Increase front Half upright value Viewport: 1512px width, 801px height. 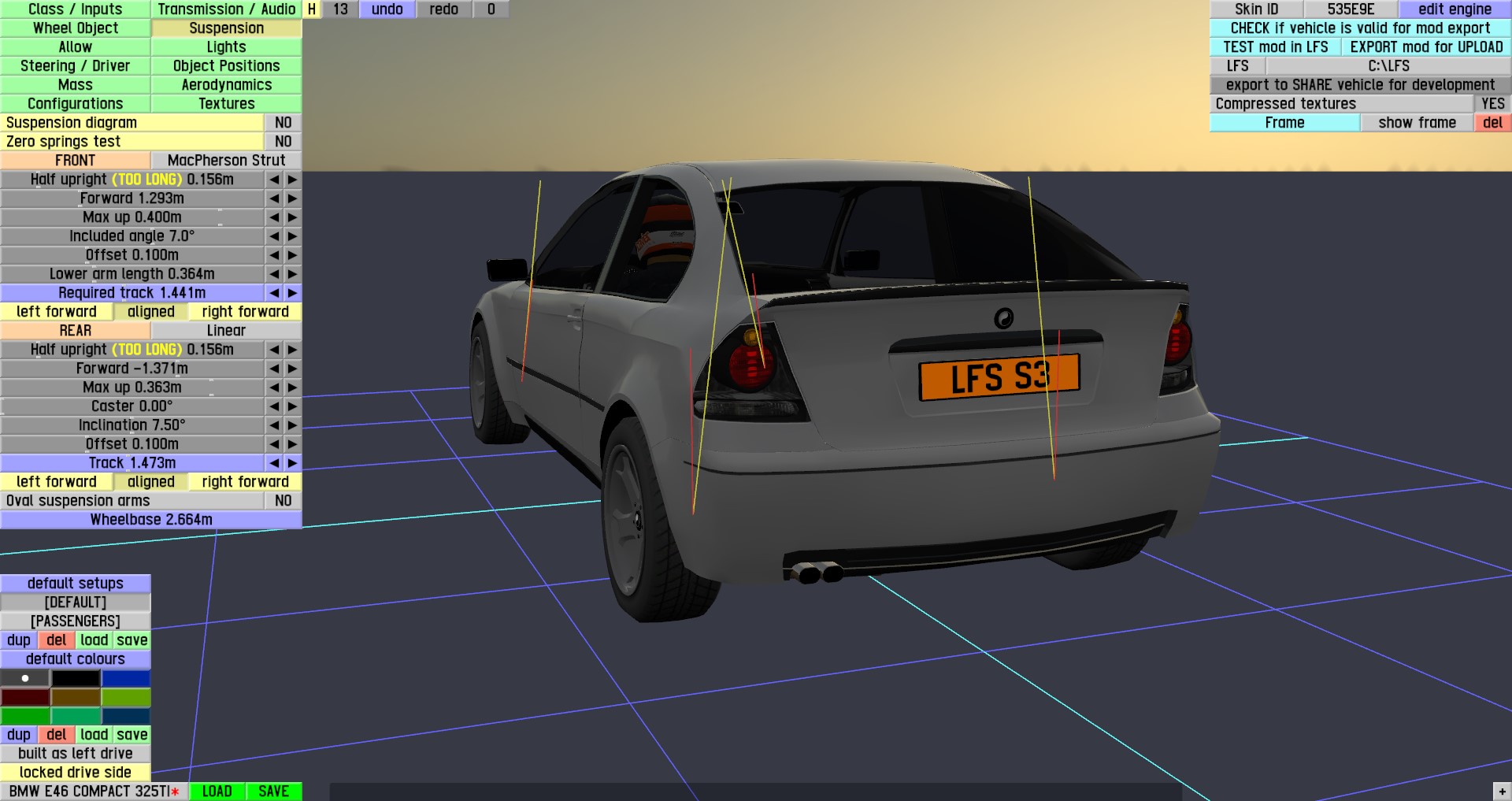292,180
